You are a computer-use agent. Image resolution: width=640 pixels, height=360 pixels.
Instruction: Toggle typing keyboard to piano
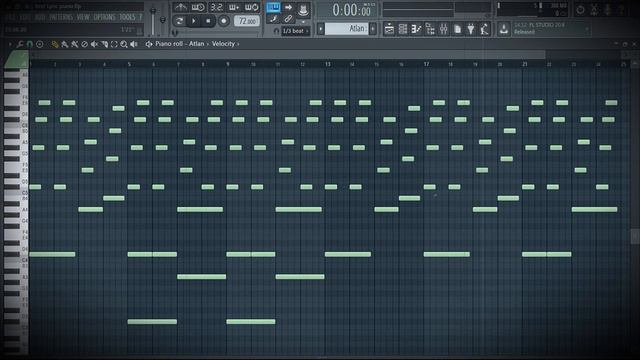(273, 7)
